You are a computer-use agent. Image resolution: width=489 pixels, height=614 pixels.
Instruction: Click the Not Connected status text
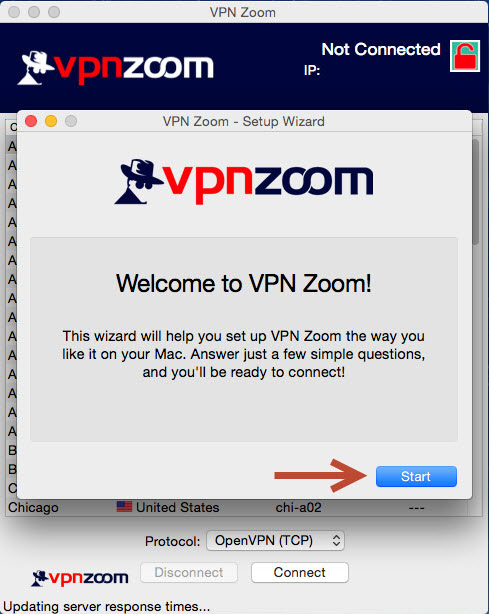point(381,49)
